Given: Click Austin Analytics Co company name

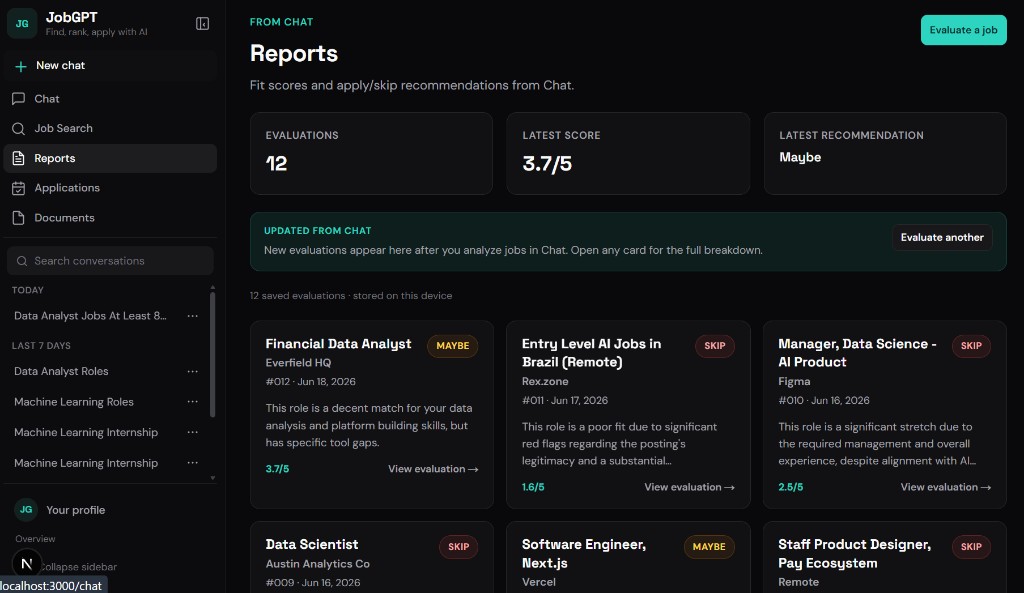Looking at the screenshot, I should click(317, 564).
